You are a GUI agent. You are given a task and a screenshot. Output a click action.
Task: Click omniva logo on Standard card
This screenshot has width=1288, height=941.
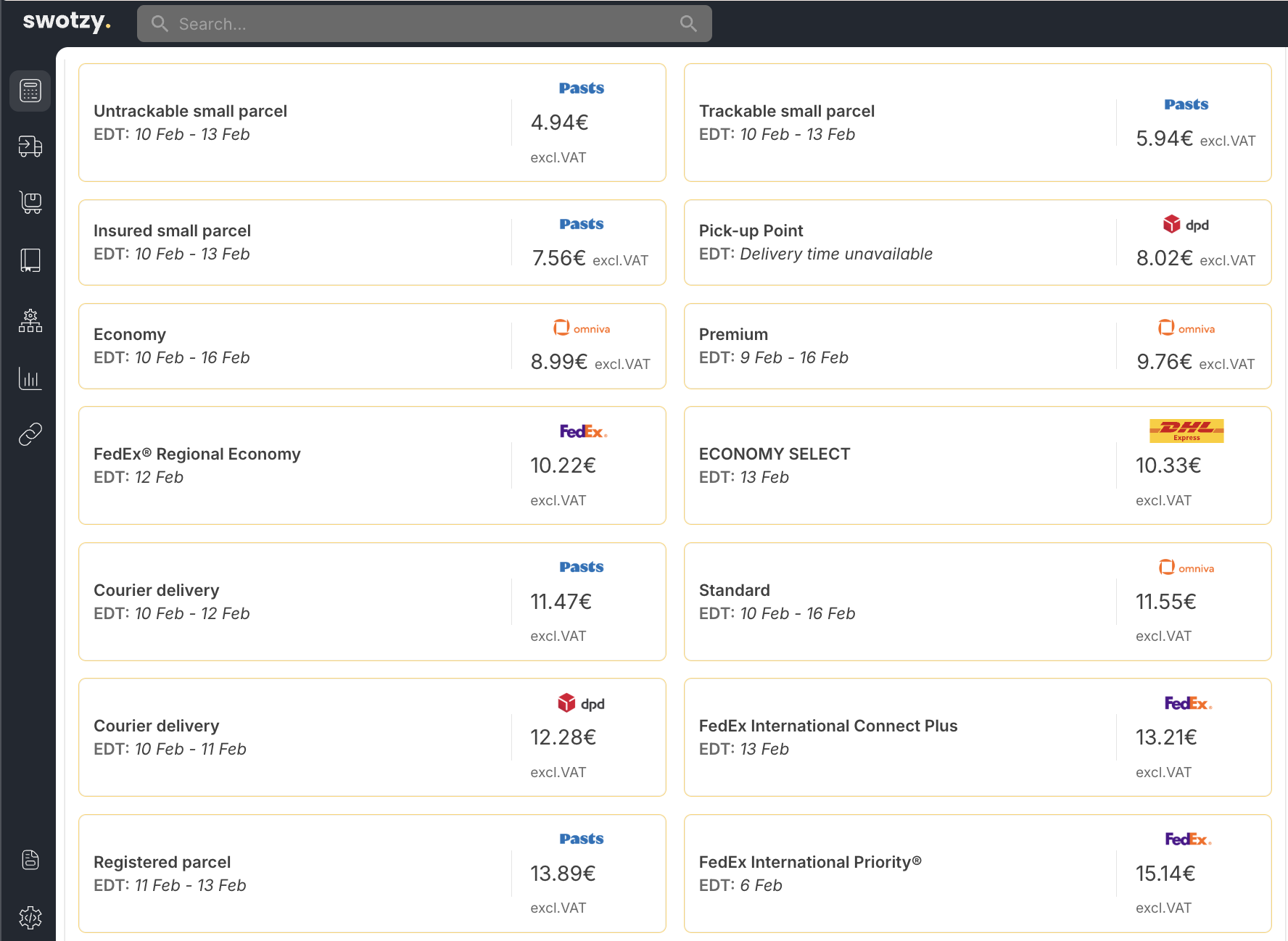[1186, 568]
